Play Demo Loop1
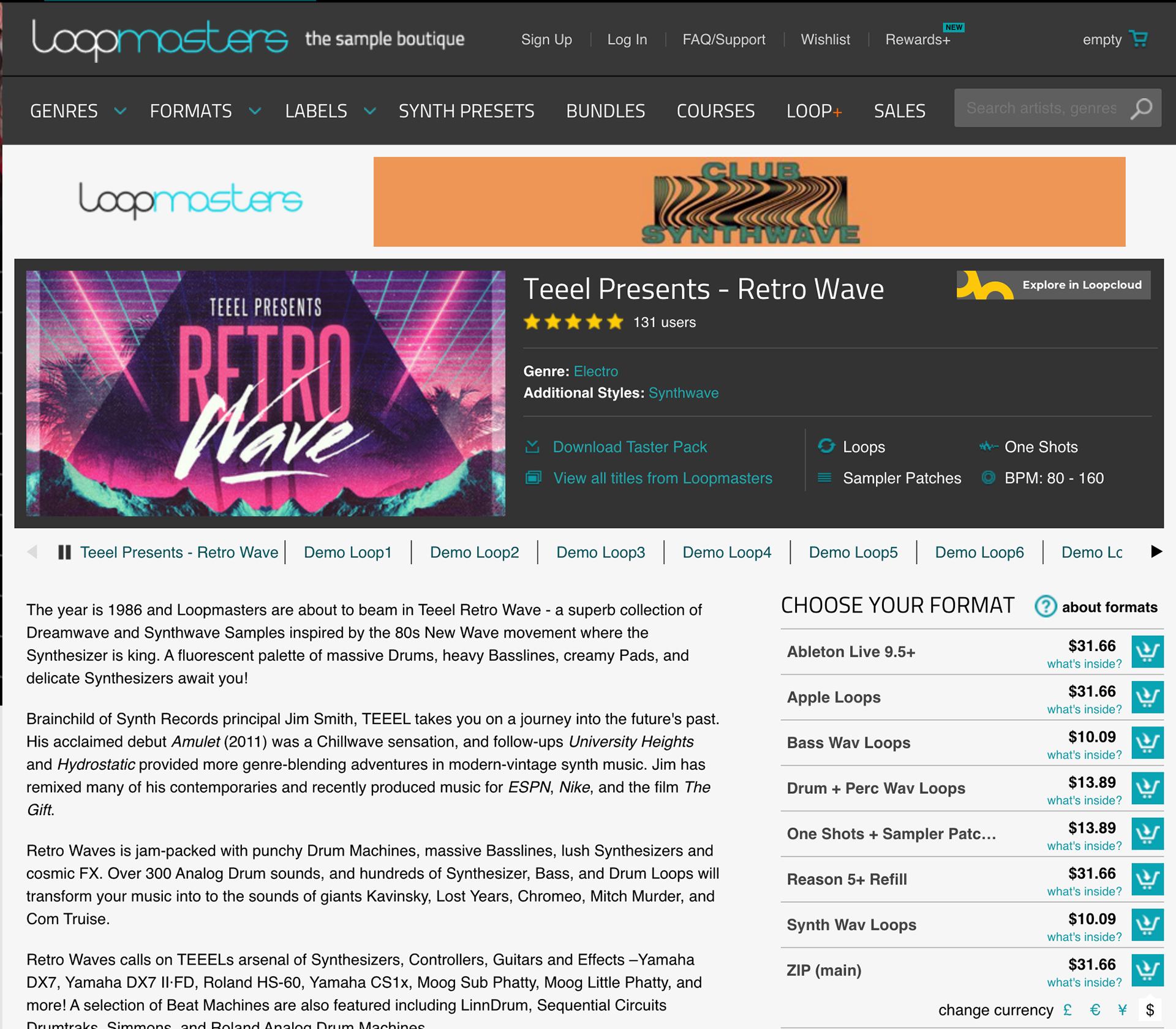Image resolution: width=1176 pixels, height=1029 pixels. click(x=347, y=552)
